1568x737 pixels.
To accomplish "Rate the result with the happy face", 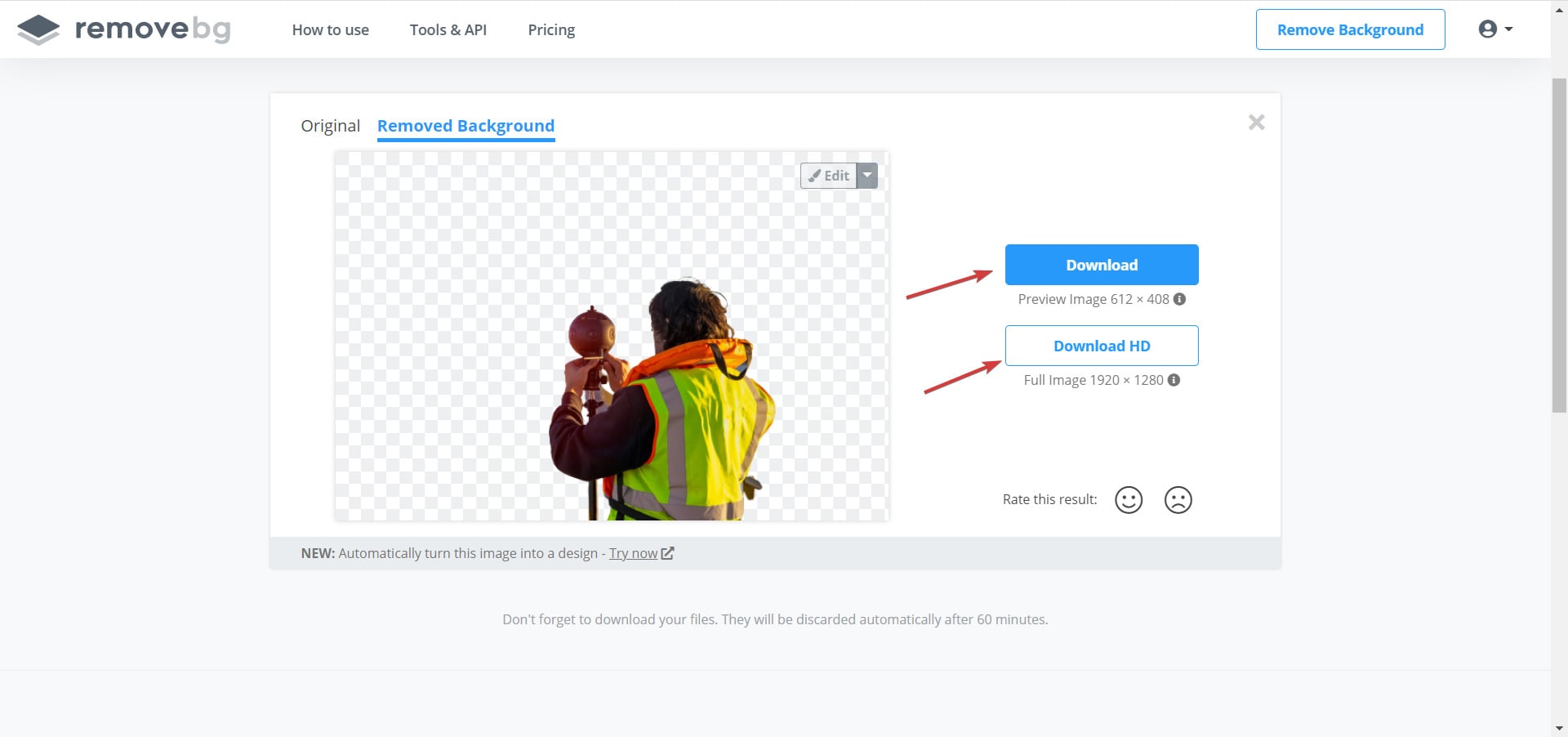I will click(1129, 500).
